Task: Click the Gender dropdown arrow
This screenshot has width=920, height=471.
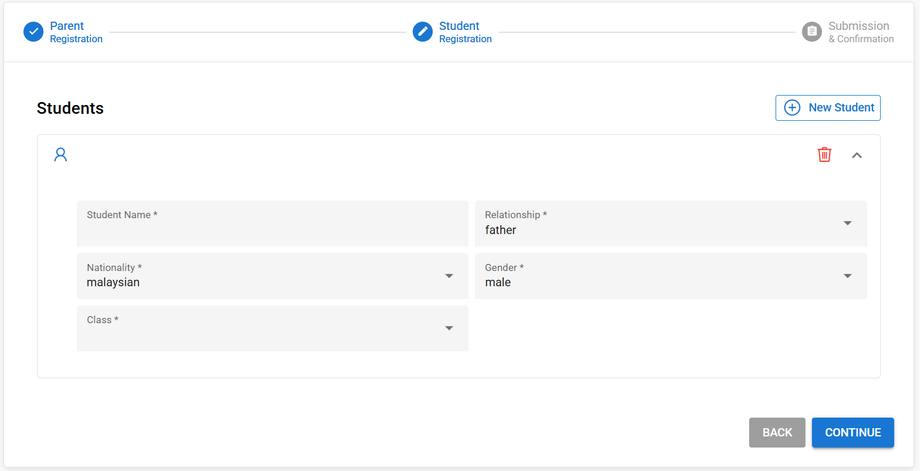Action: (x=848, y=276)
